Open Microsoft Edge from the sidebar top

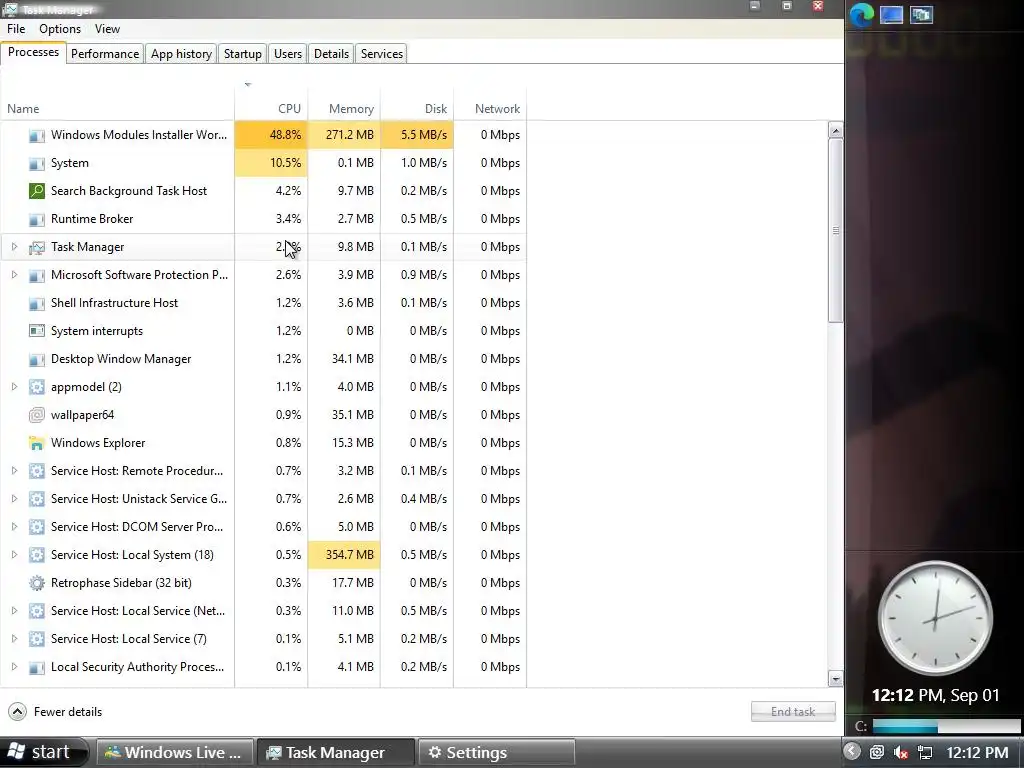coord(862,14)
